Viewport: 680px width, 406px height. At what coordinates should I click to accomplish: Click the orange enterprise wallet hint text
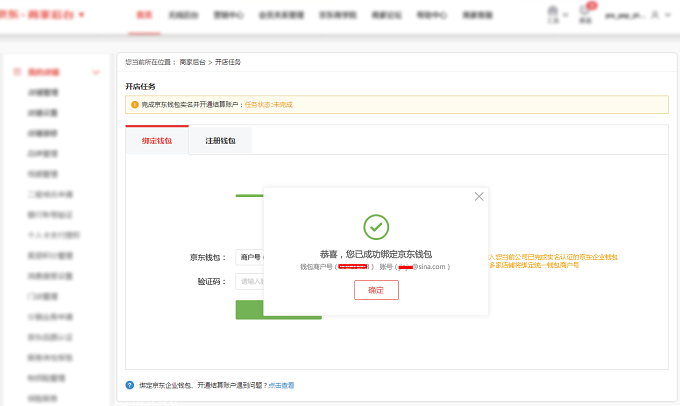(x=553, y=261)
